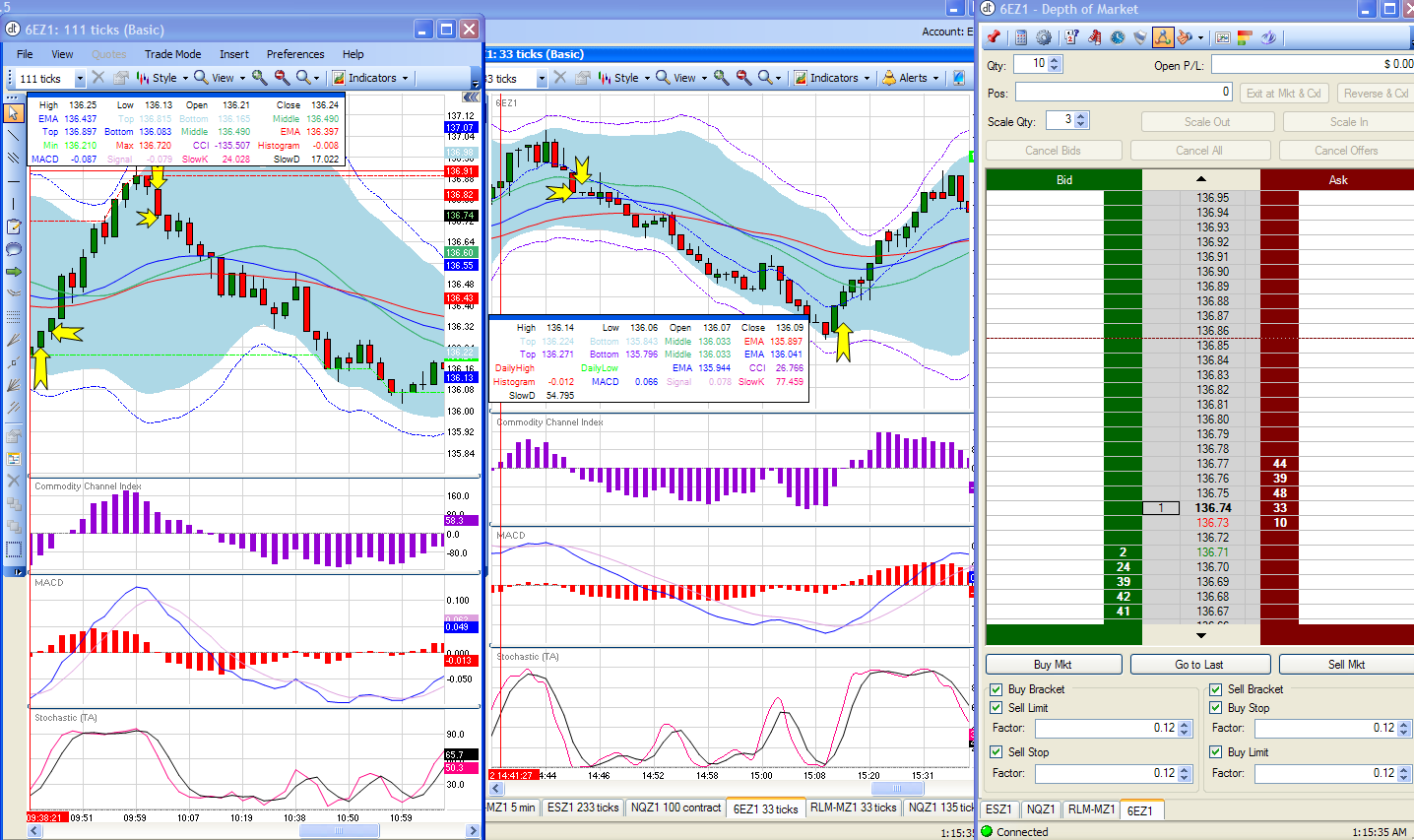Image resolution: width=1414 pixels, height=840 pixels.
Task: Open the File menu
Action: pos(25,54)
